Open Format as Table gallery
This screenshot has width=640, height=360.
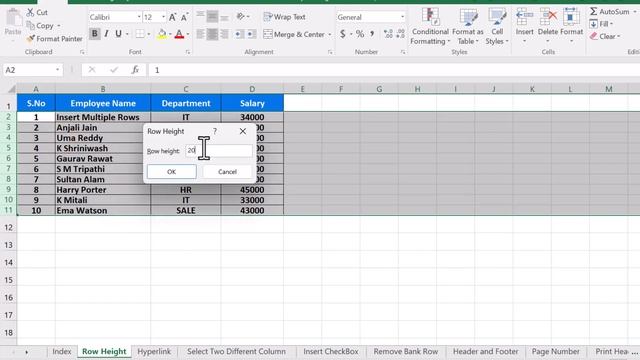tap(468, 26)
